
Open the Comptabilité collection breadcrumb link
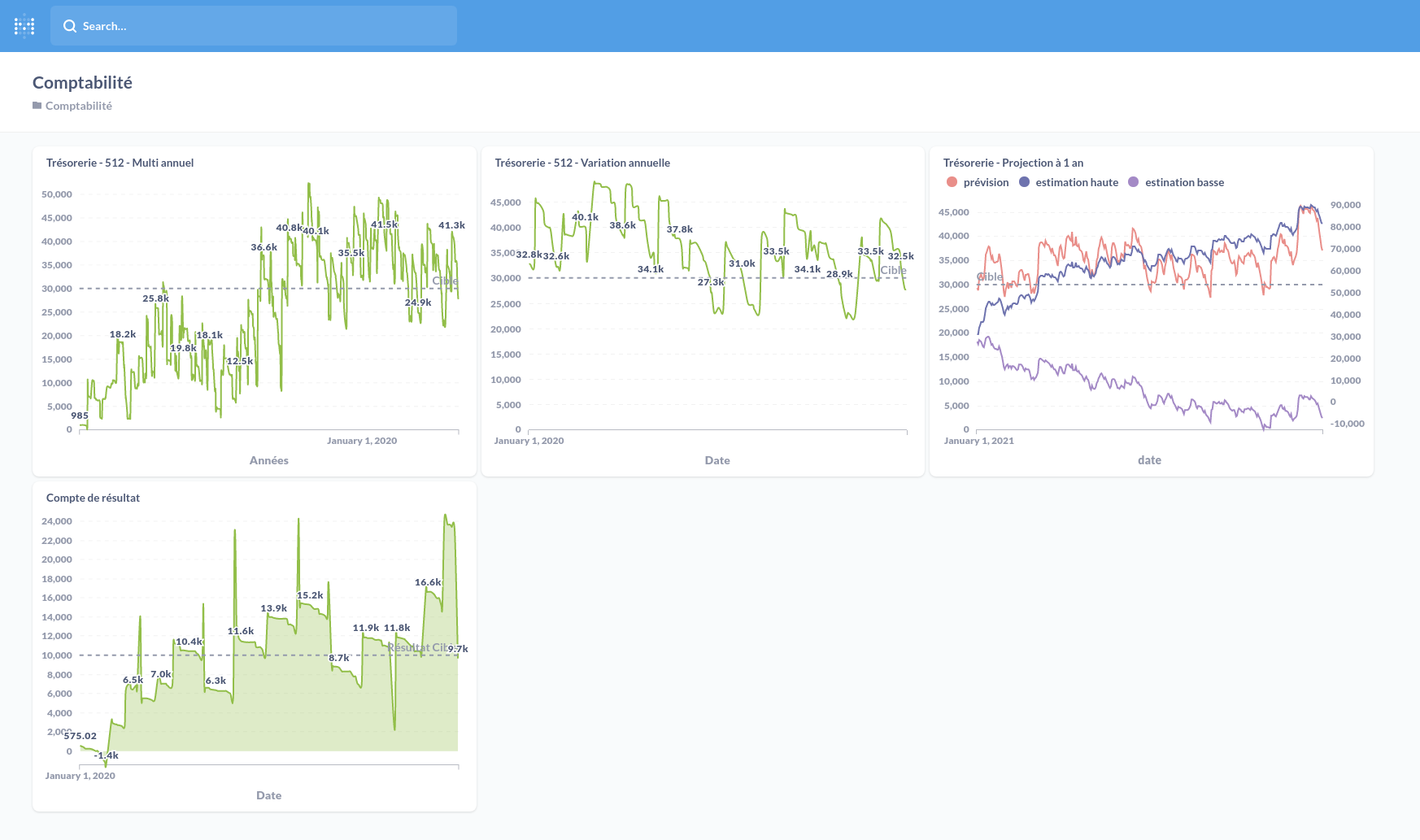[x=78, y=106]
